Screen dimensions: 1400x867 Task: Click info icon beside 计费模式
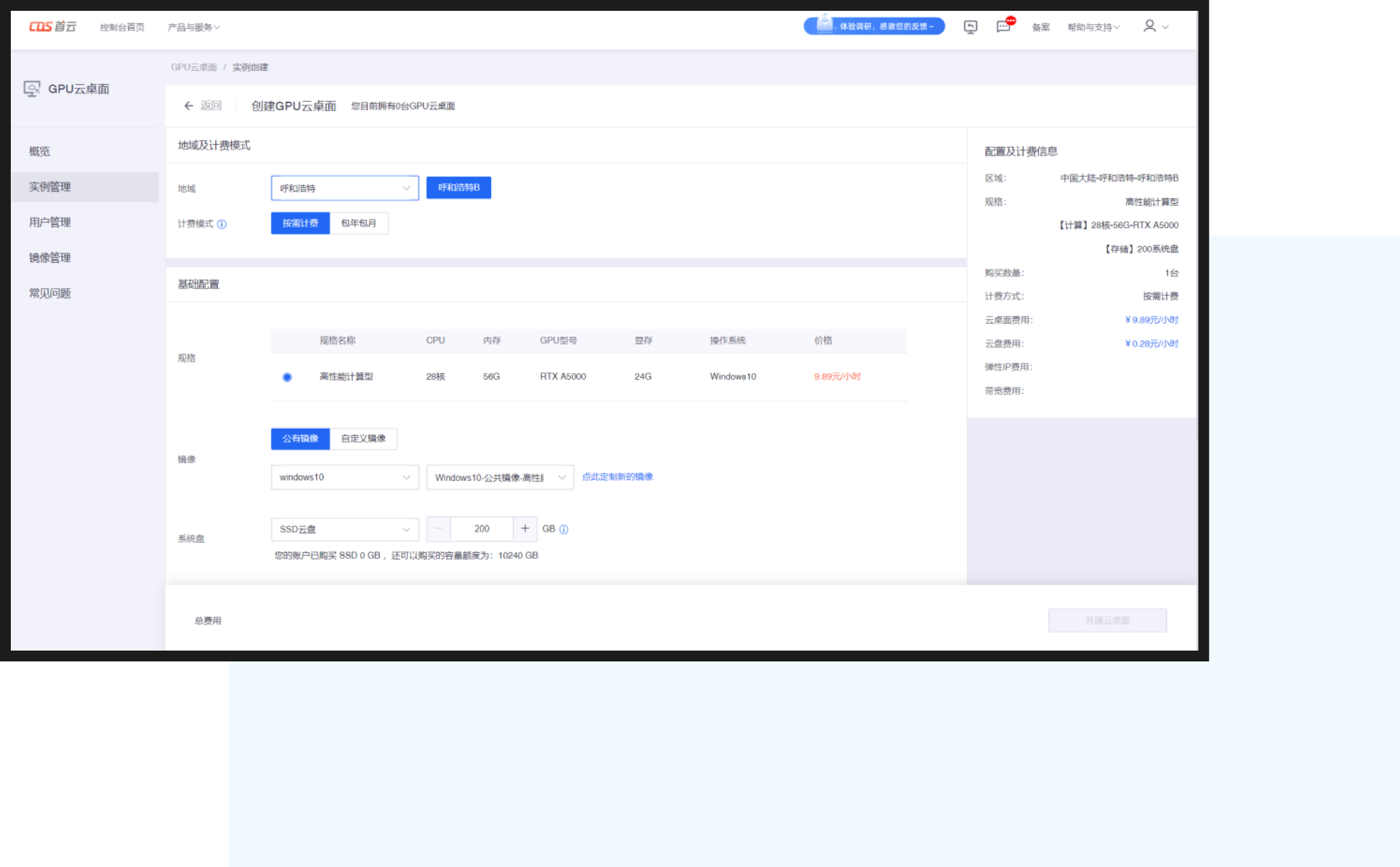click(222, 224)
